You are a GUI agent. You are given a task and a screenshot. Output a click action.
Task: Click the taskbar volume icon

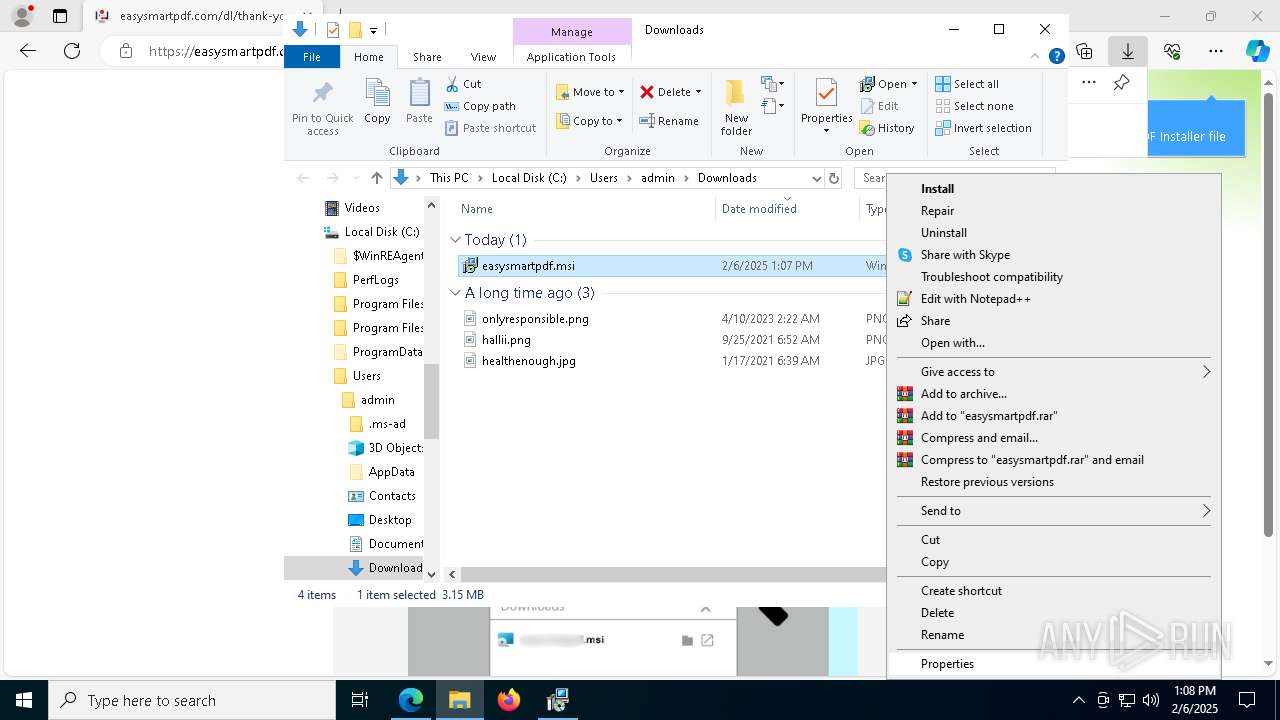coord(1150,700)
